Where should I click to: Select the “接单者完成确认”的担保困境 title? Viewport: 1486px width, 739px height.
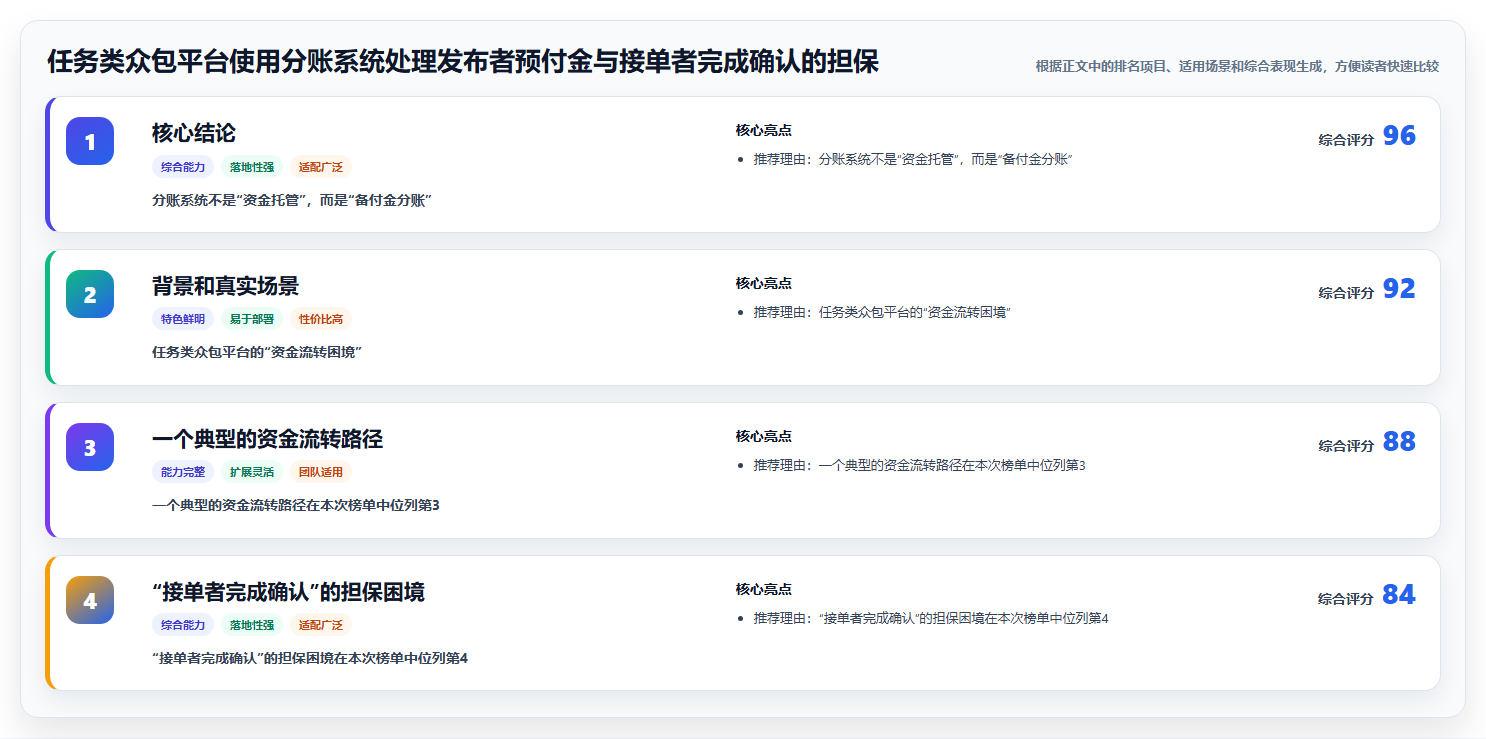(288, 592)
